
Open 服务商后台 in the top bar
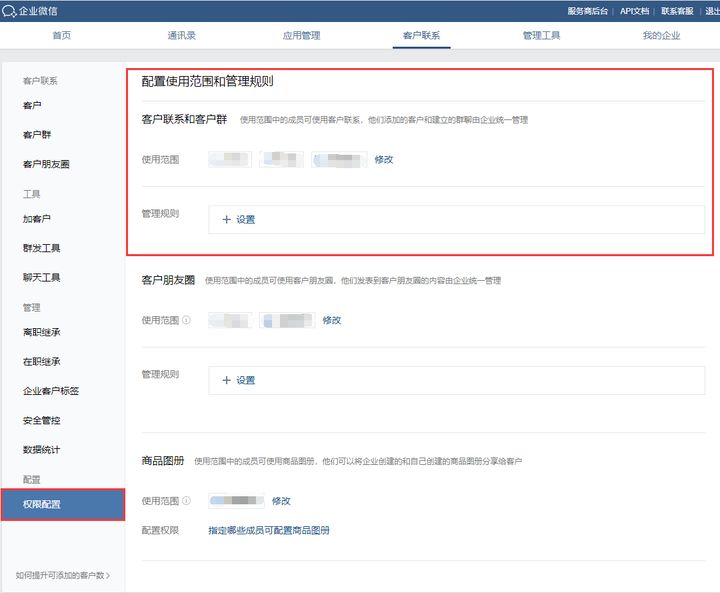click(587, 11)
